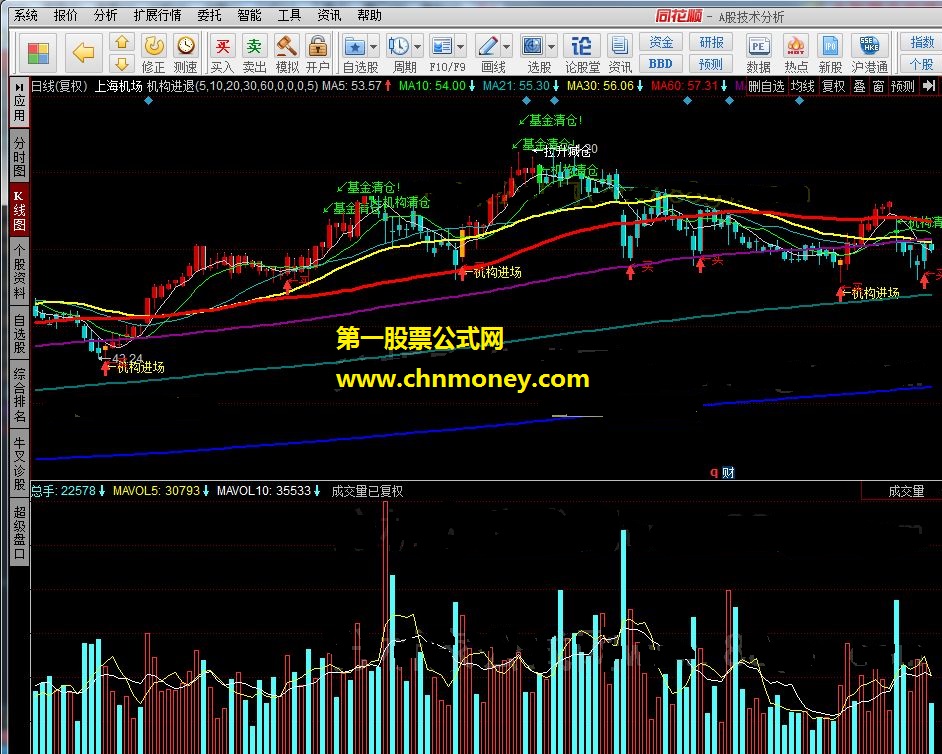This screenshot has width=942, height=754.
Task: Expand the F10/F9 dropdown arrow
Action: [461, 46]
